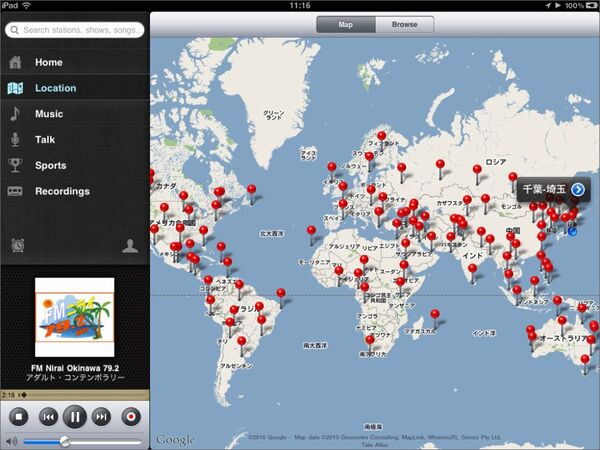Click the FM Nirai Okinawa 79.2 title
The width and height of the screenshot is (600, 450).
[75, 368]
